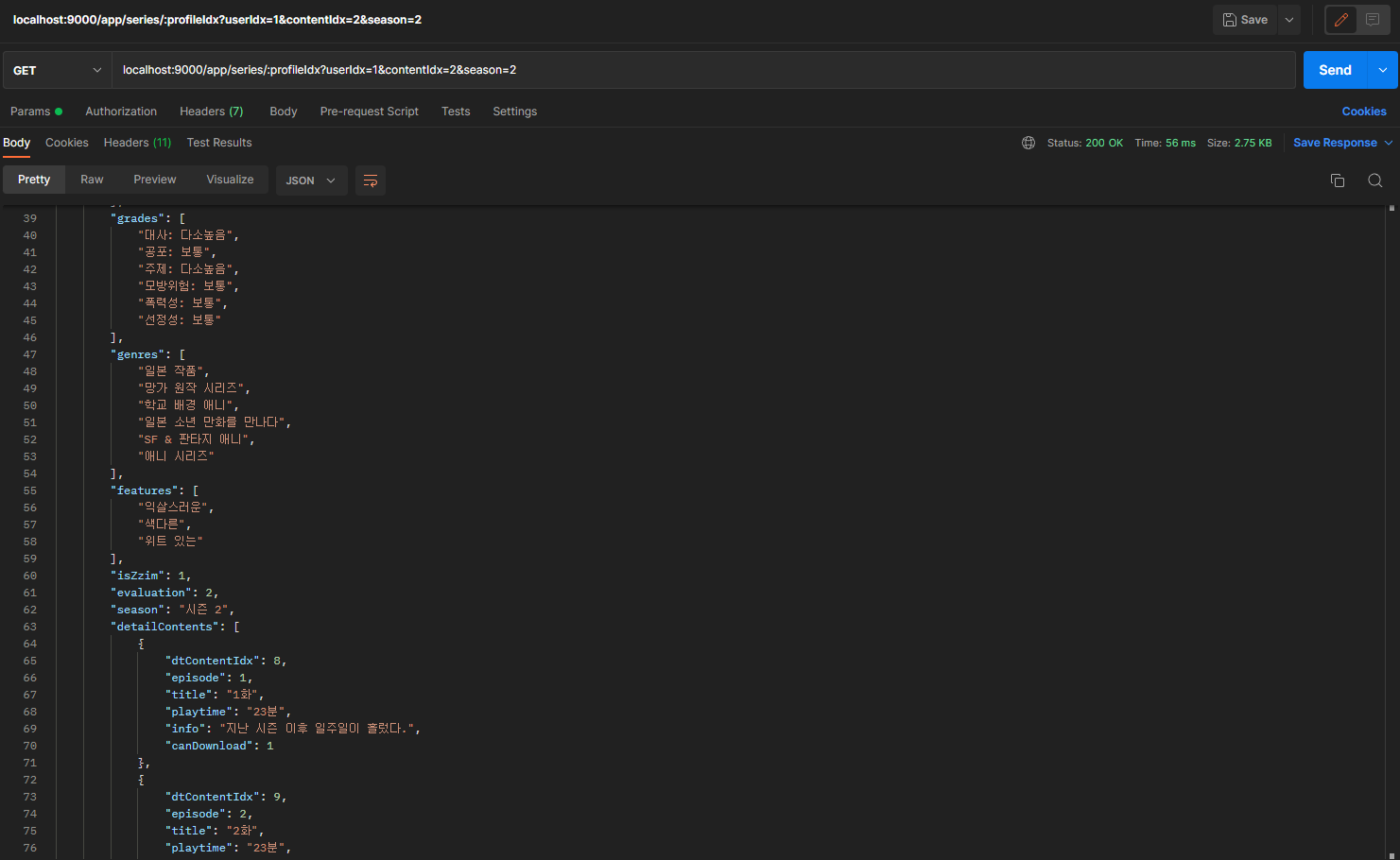Click the Send button
The height and width of the screenshot is (860, 1400).
point(1335,70)
